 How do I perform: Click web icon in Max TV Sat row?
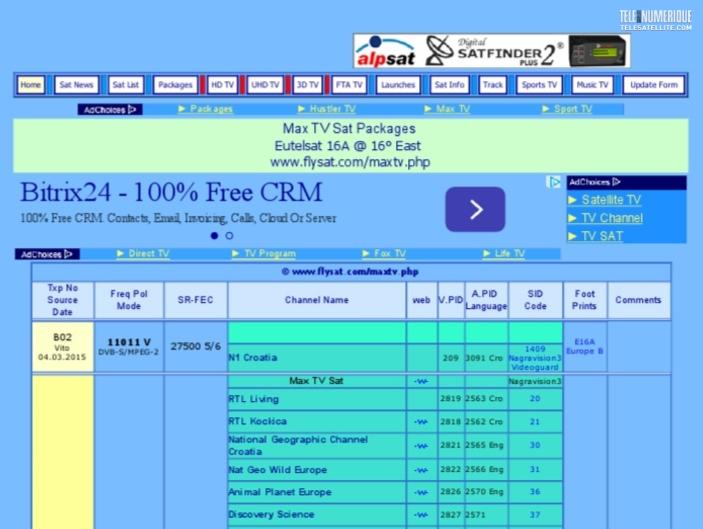[x=421, y=381]
